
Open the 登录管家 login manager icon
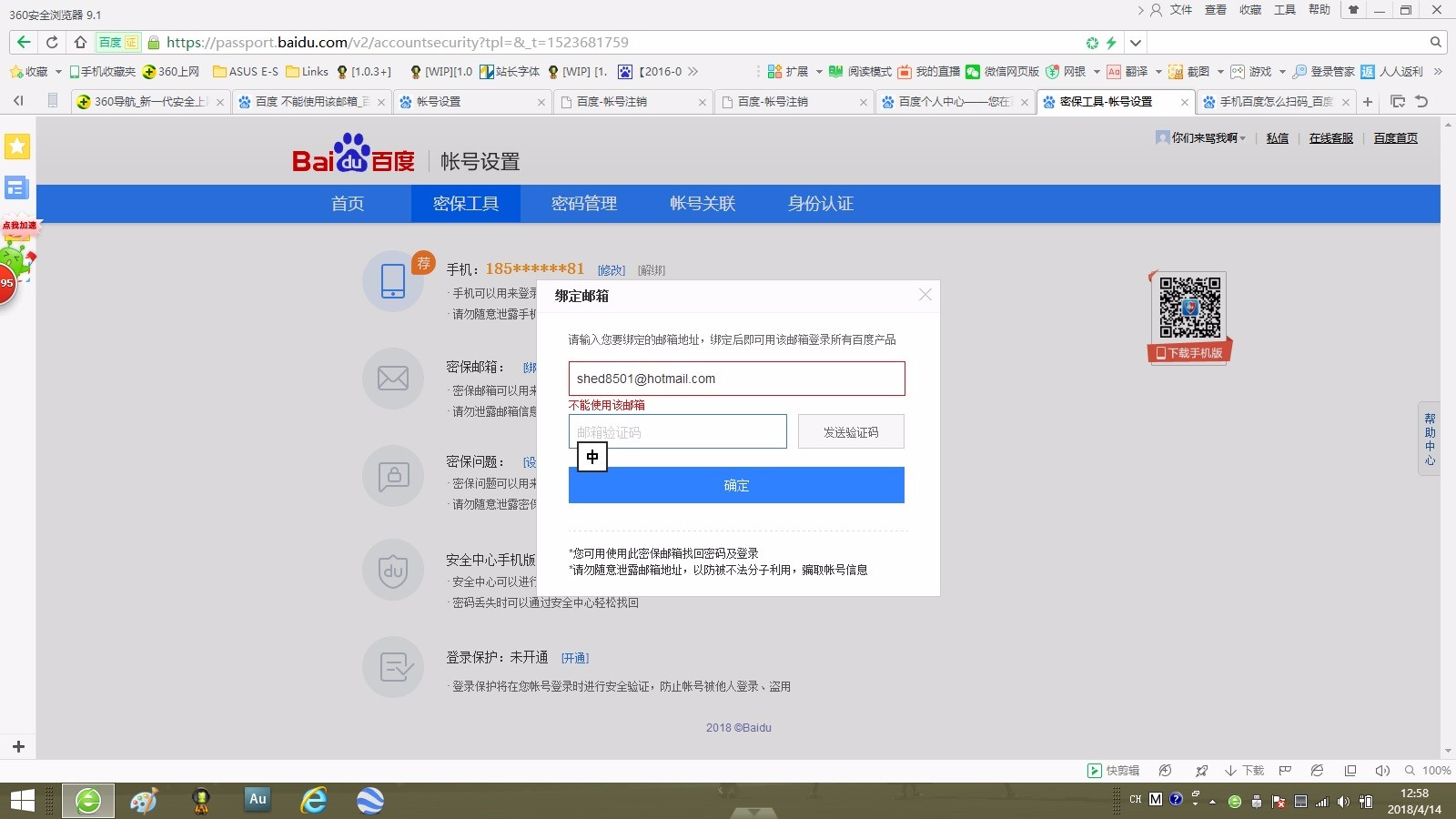[1299, 71]
